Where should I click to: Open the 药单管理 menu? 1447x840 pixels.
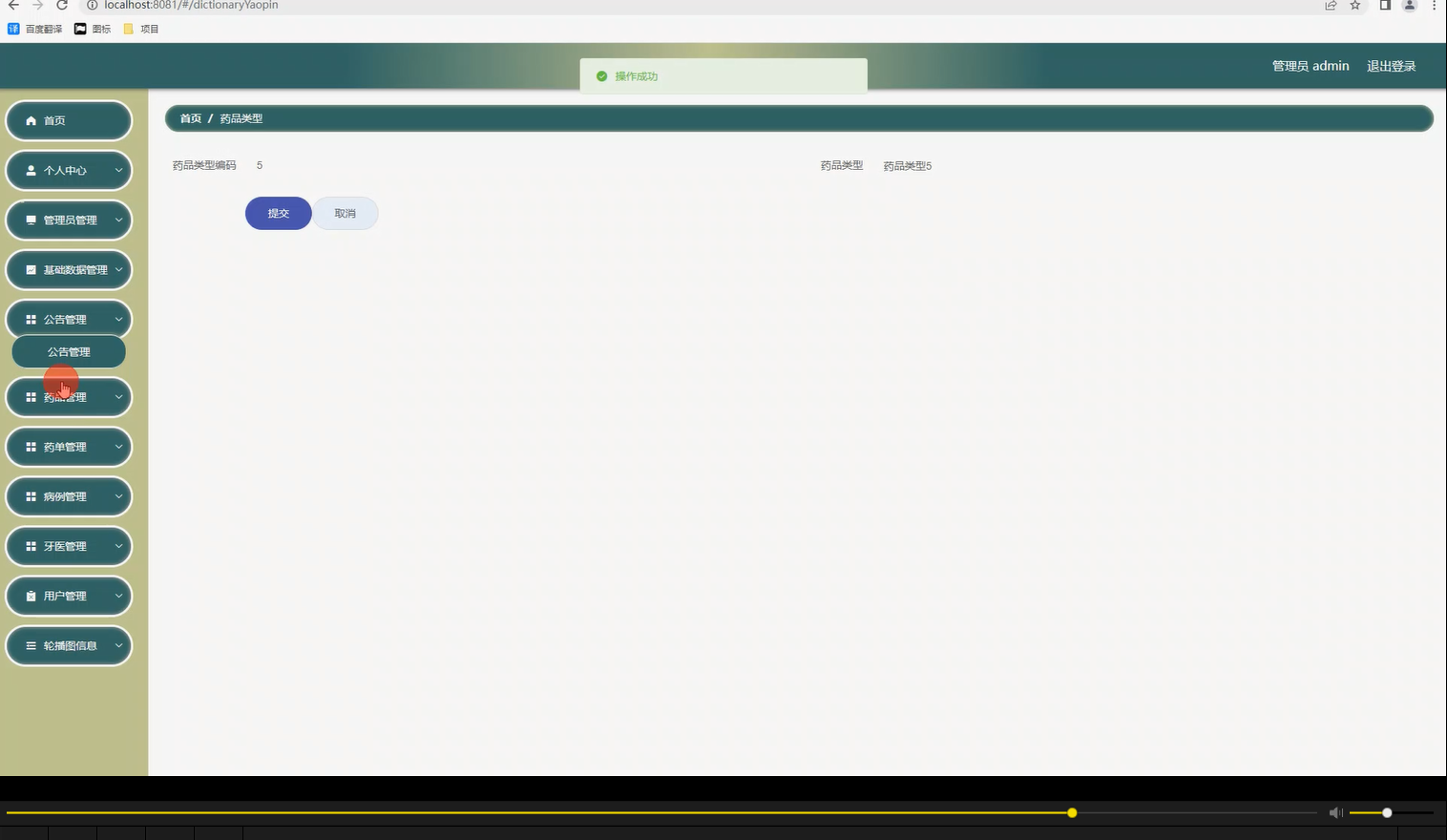tap(69, 447)
